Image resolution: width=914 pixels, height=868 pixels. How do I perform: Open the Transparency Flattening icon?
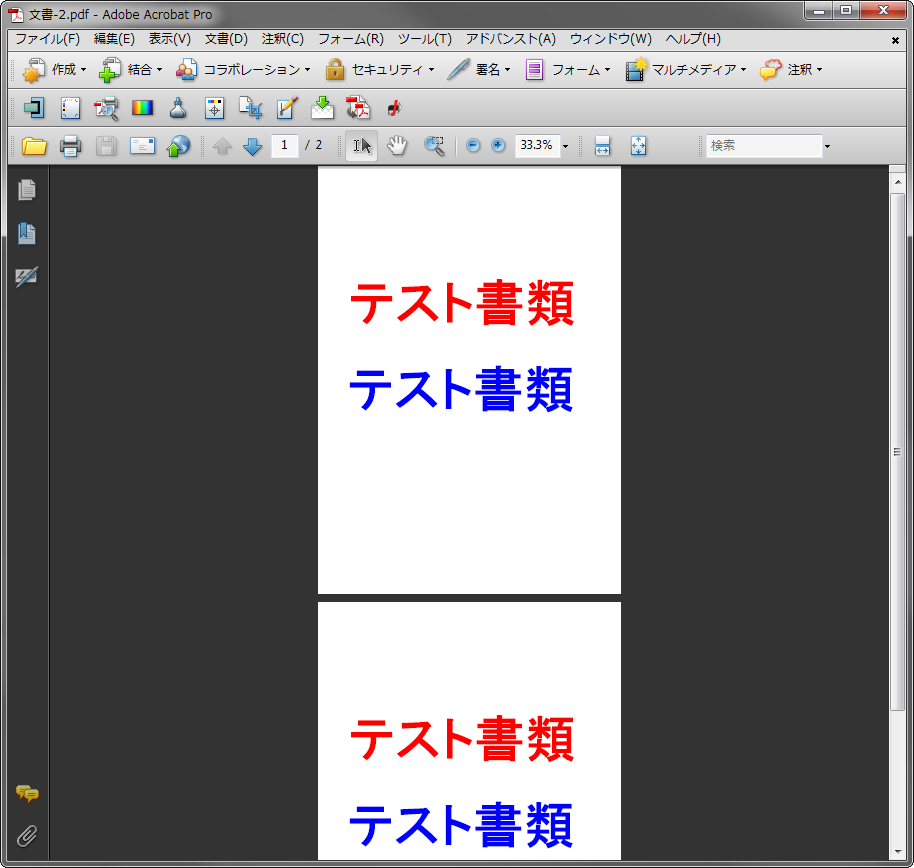click(322, 108)
